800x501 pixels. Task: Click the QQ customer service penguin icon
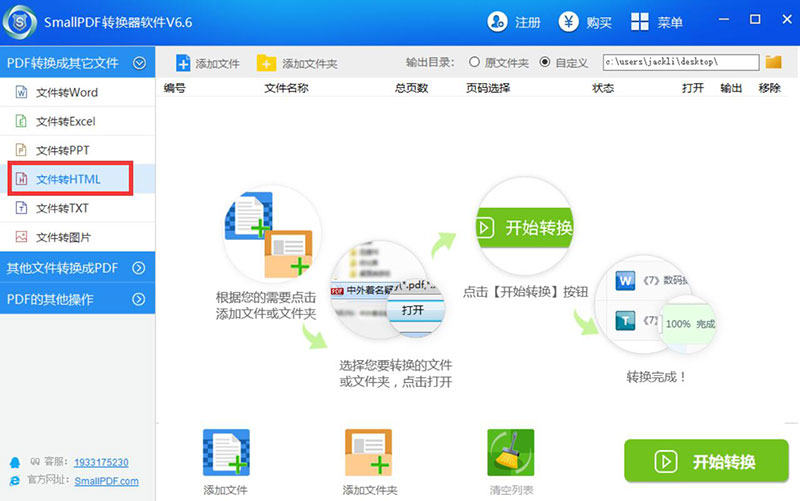14,462
